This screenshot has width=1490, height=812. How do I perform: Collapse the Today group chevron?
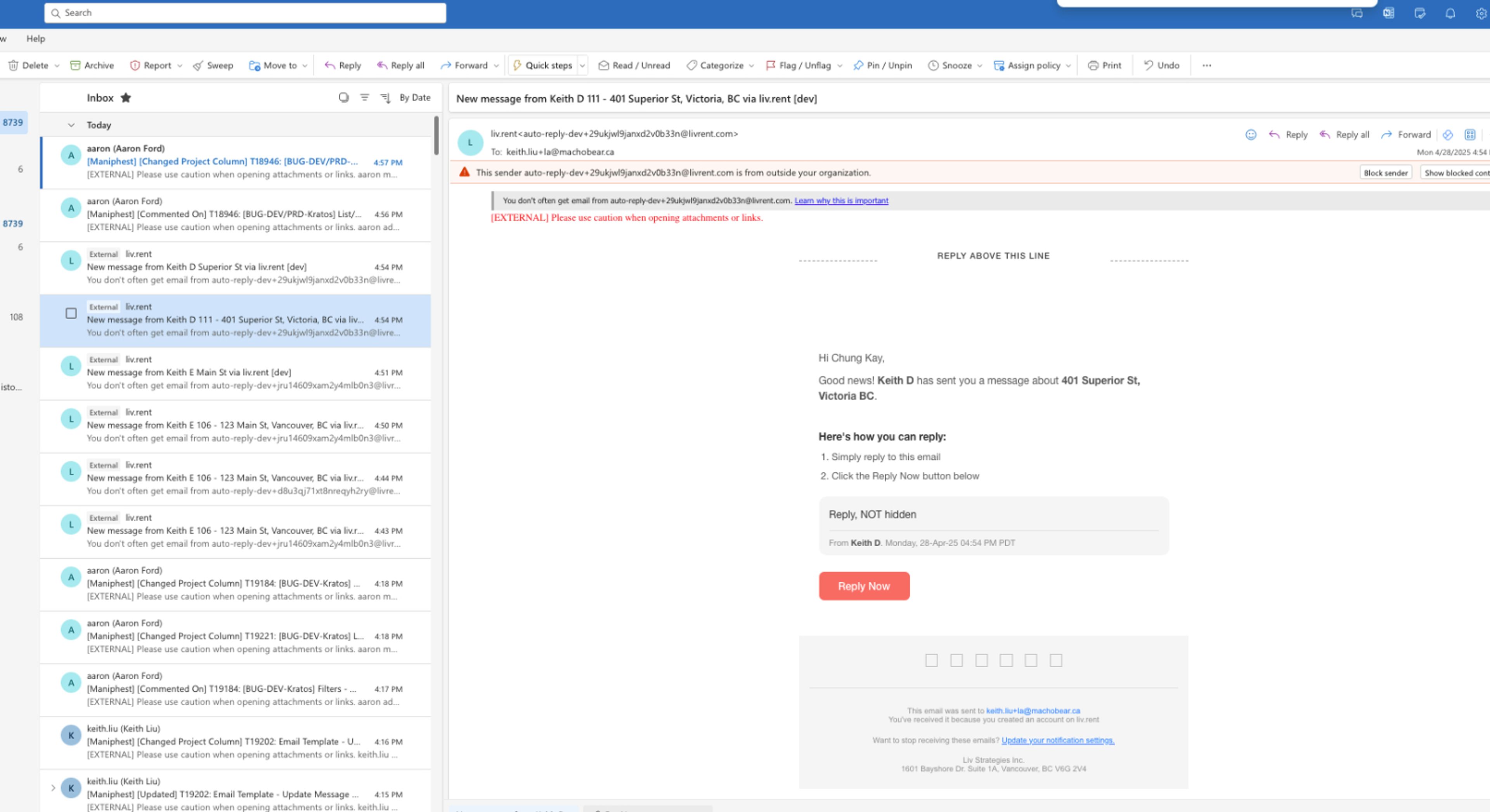[x=71, y=125]
